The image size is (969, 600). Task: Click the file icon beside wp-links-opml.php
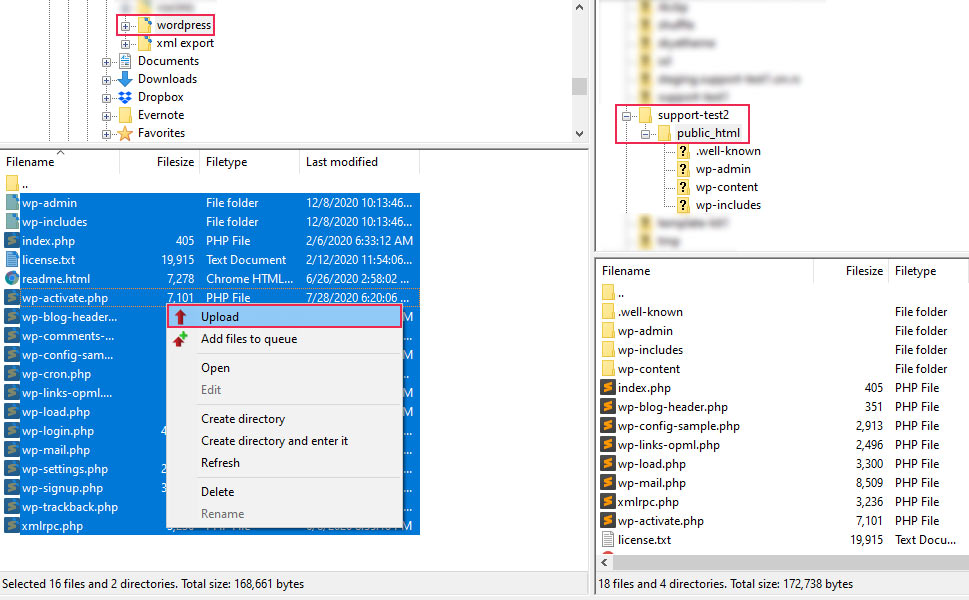pos(608,444)
